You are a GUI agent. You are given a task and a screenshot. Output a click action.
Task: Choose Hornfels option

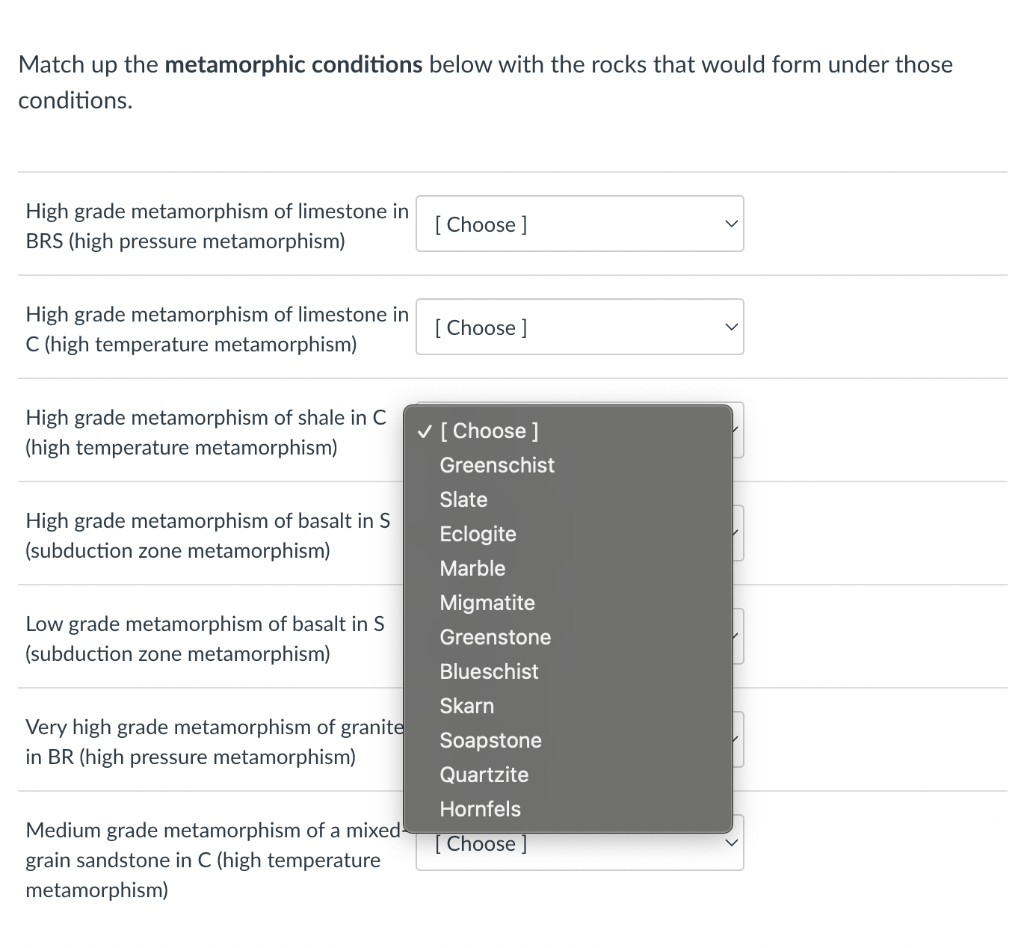[x=480, y=809]
